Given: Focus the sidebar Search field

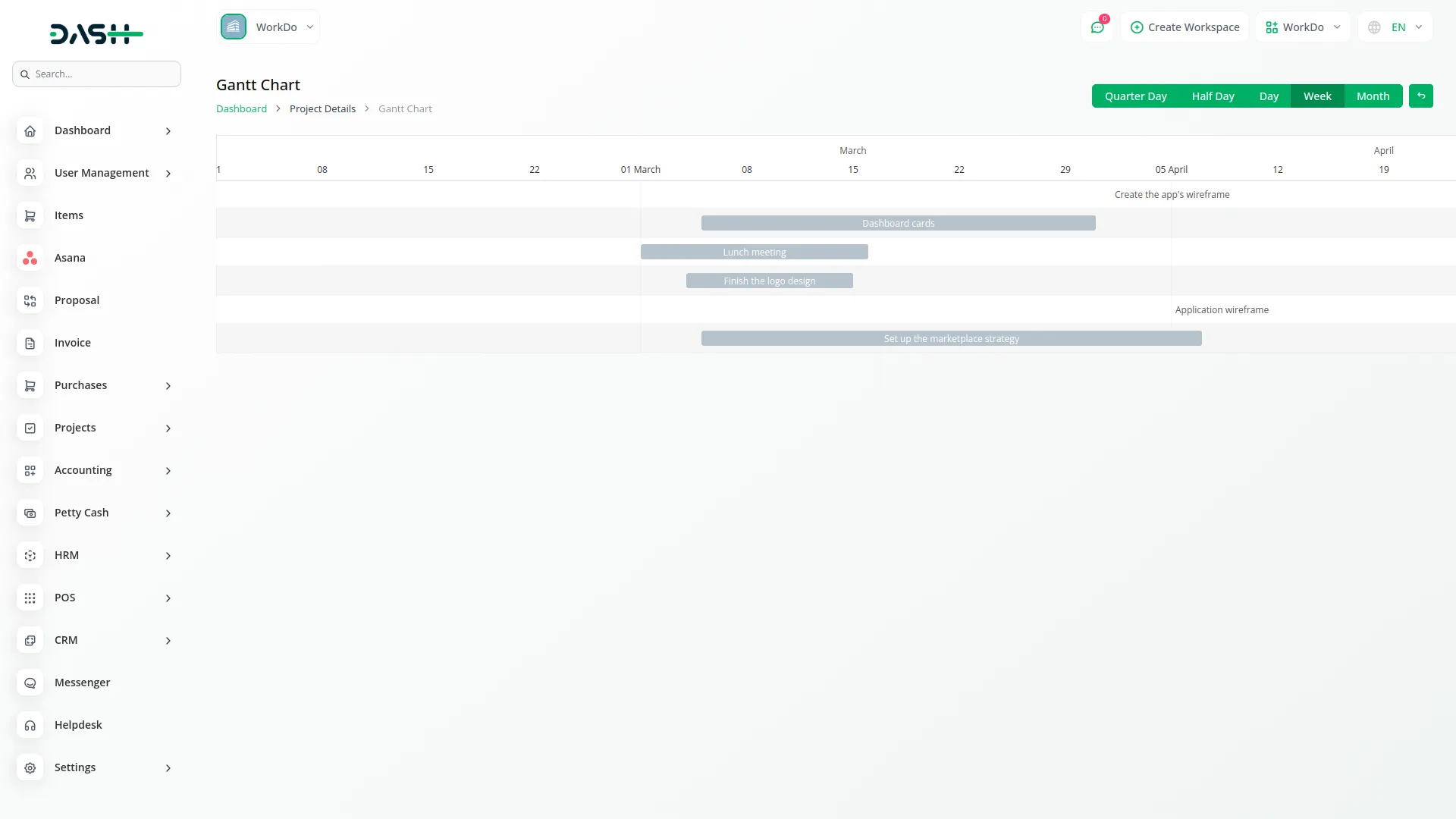Looking at the screenshot, I should point(96,74).
